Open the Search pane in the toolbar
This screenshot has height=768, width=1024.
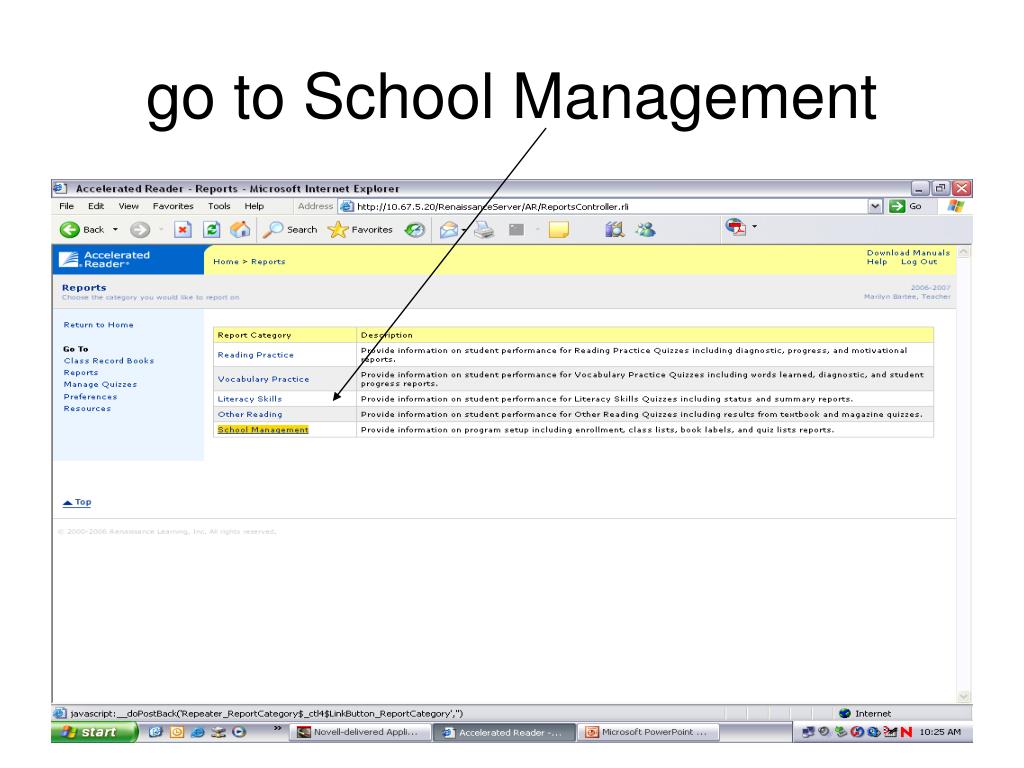coord(290,230)
